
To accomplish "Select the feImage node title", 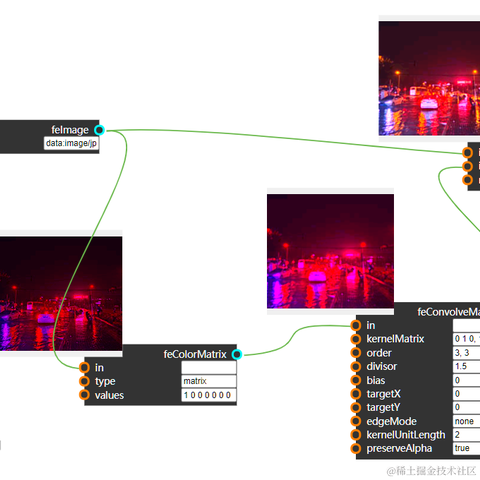I will (70, 130).
